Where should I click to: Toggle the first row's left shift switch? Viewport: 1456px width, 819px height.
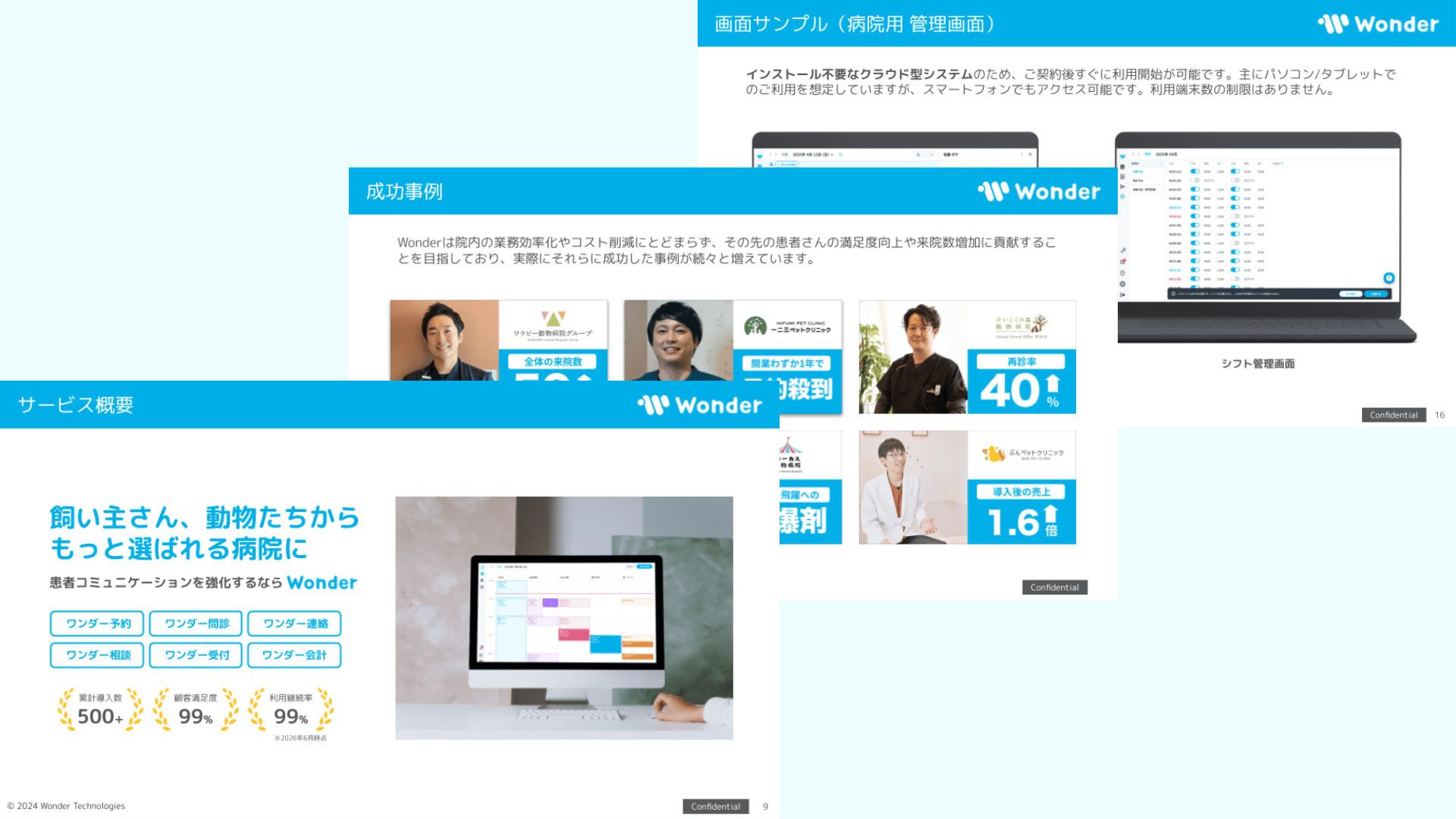[1195, 171]
